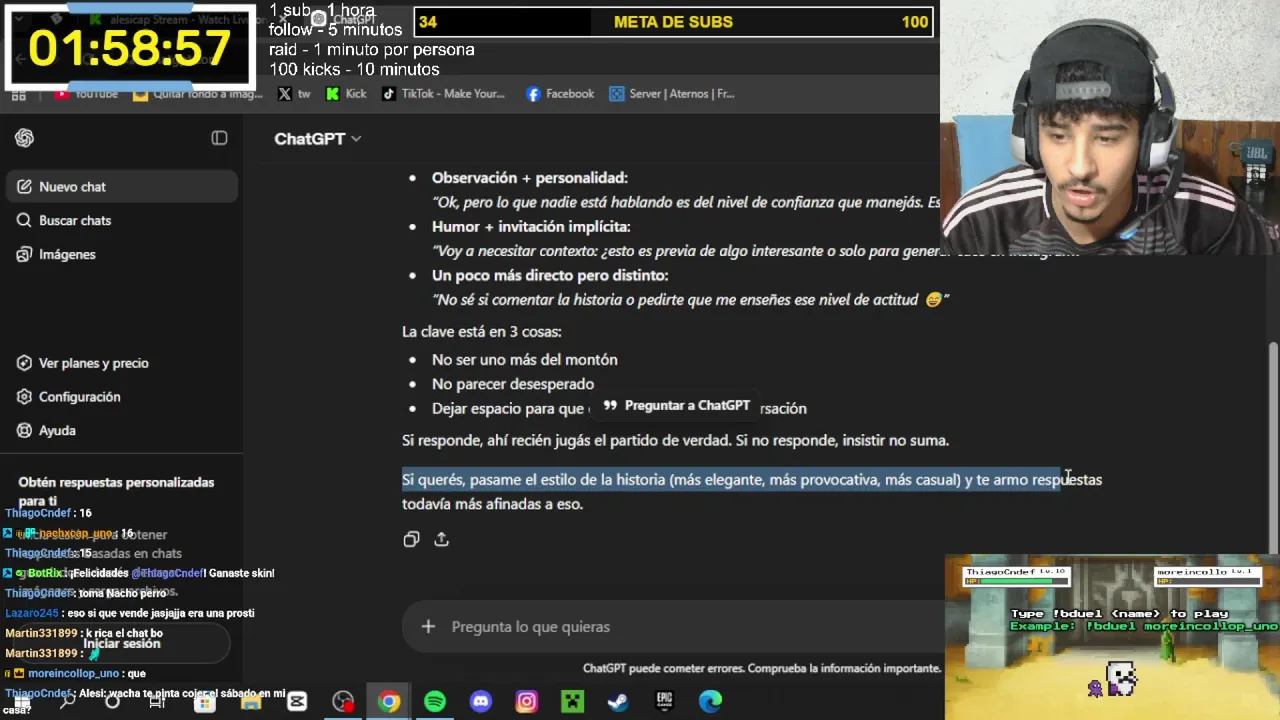Click the BotRix 'Felicidades' chat message
1280x720 pixels.
pos(140,574)
